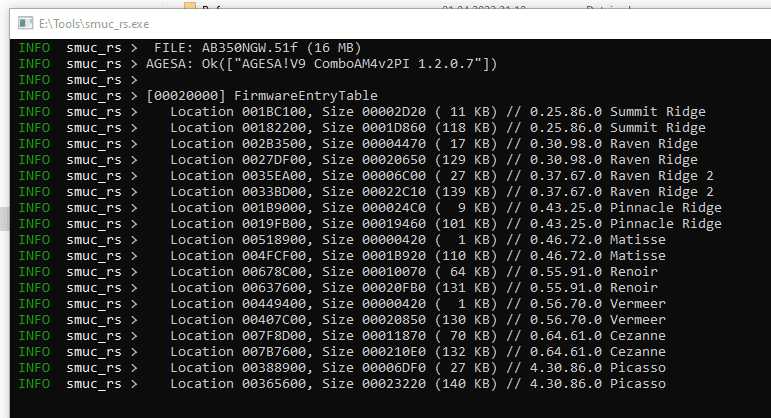Click the Location 00365600 Picasso row

[x=342, y=384]
